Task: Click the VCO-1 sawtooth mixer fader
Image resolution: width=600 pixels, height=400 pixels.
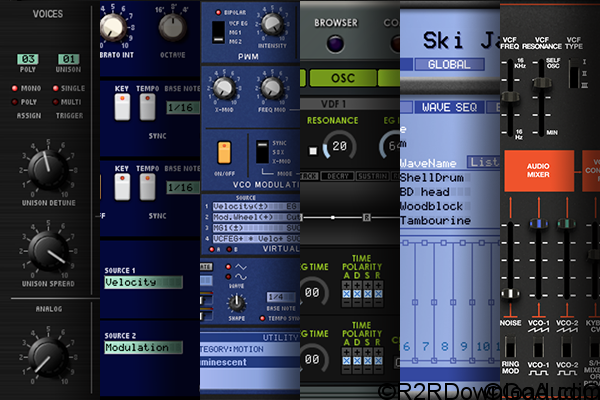Action: 538,223
